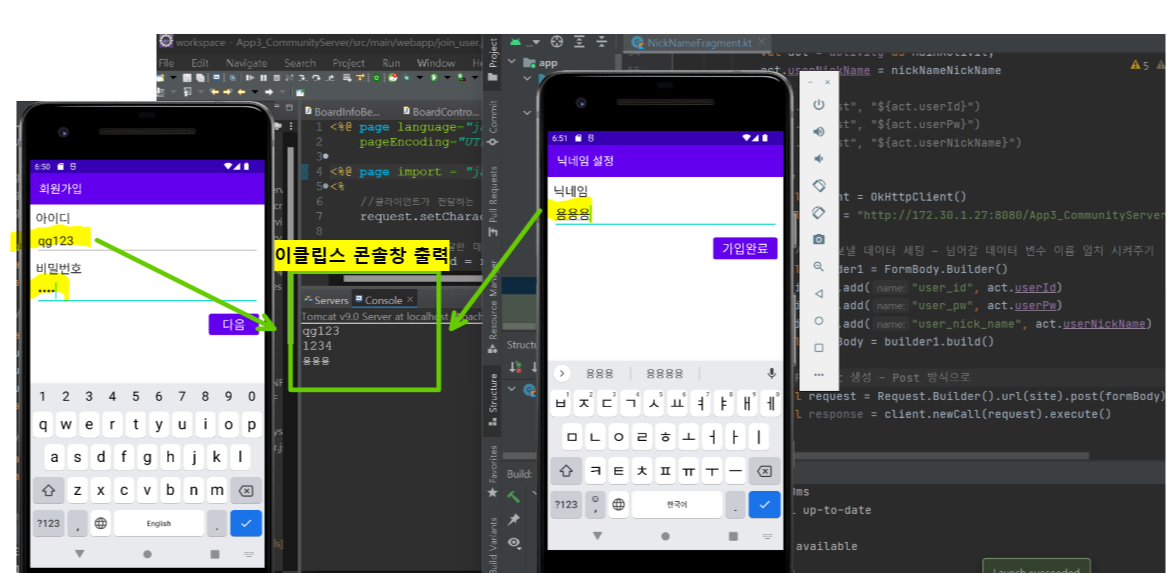Screen dimensions: 1170x573
Task: Tap the 다음 button on signup screen
Action: click(234, 325)
